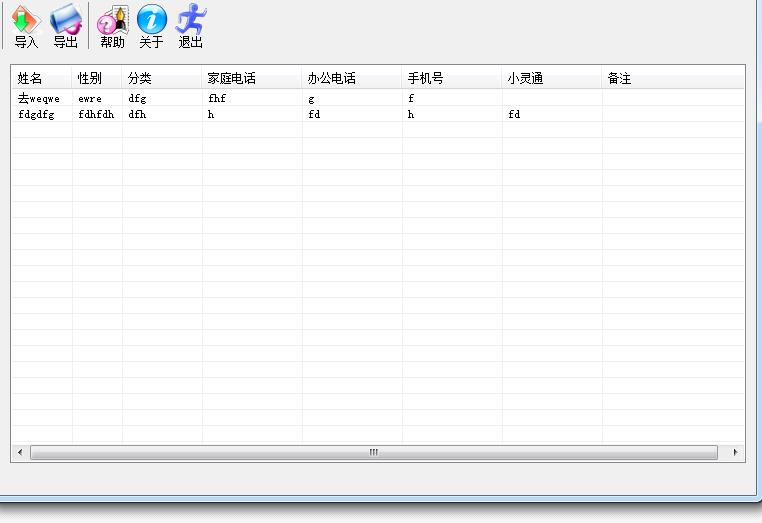Click the 小灵通 column header
The height and width of the screenshot is (523, 762).
(x=552, y=78)
